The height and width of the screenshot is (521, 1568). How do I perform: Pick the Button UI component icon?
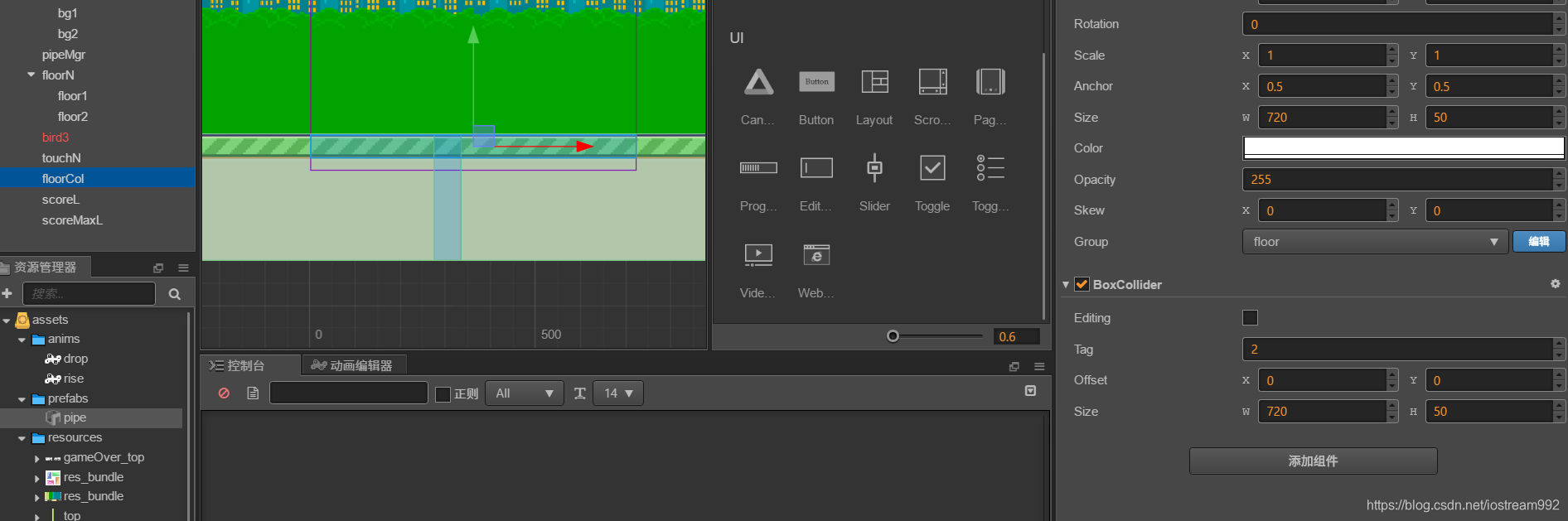[x=816, y=82]
